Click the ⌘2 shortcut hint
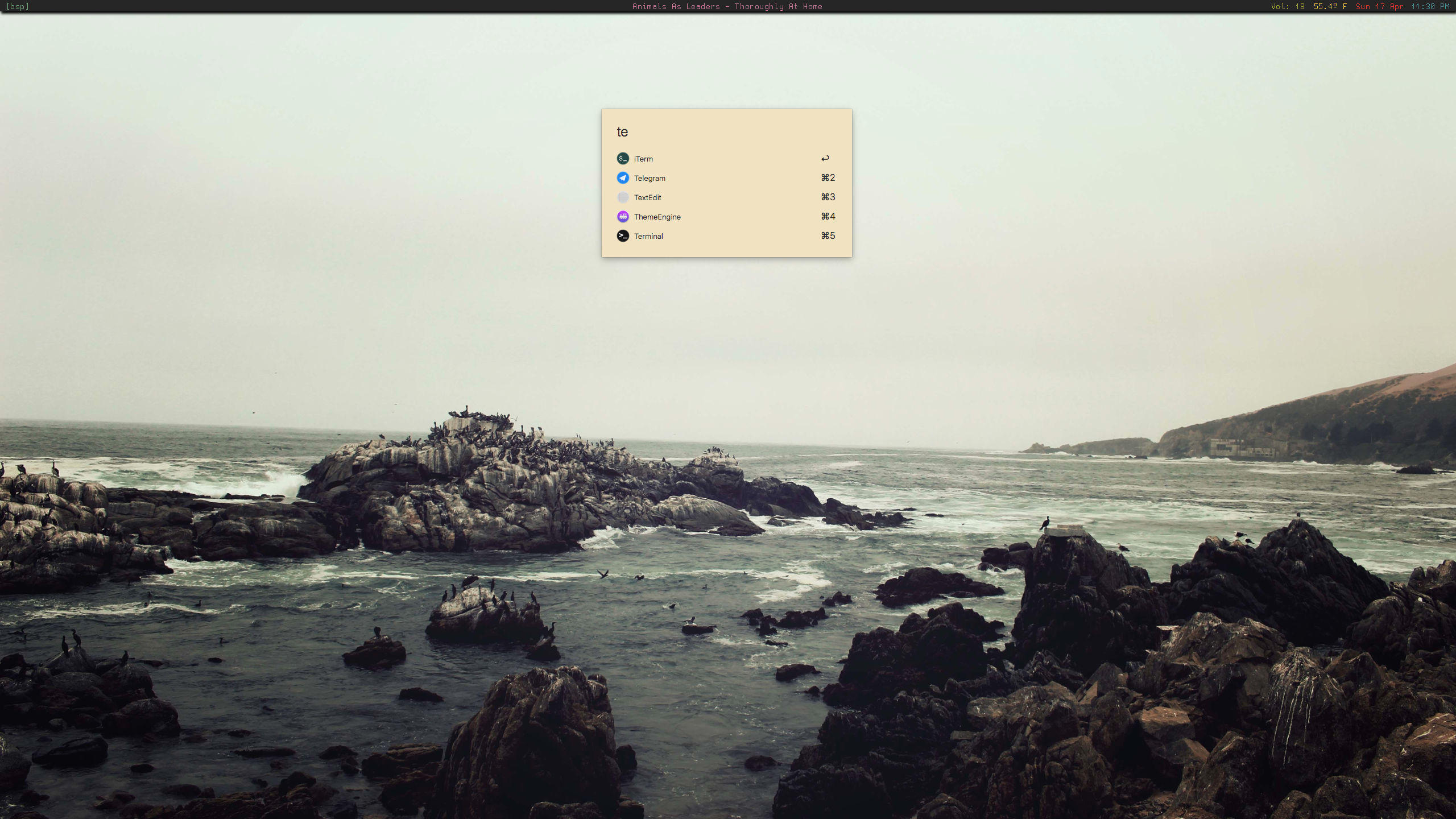Screen dimensions: 1456x819 click(828, 178)
